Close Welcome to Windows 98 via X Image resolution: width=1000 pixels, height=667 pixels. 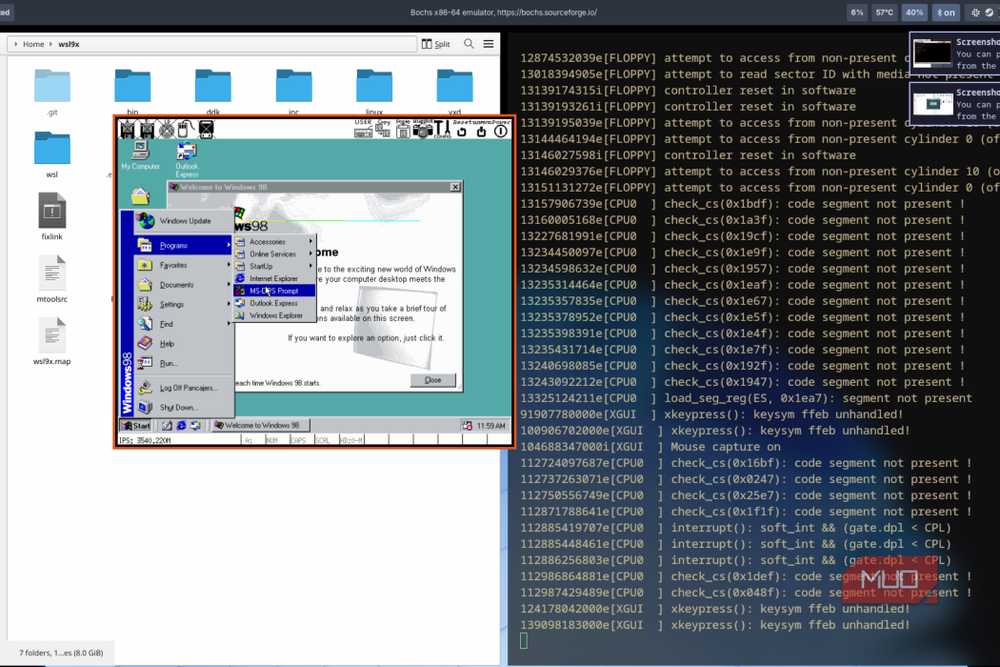[x=455, y=187]
